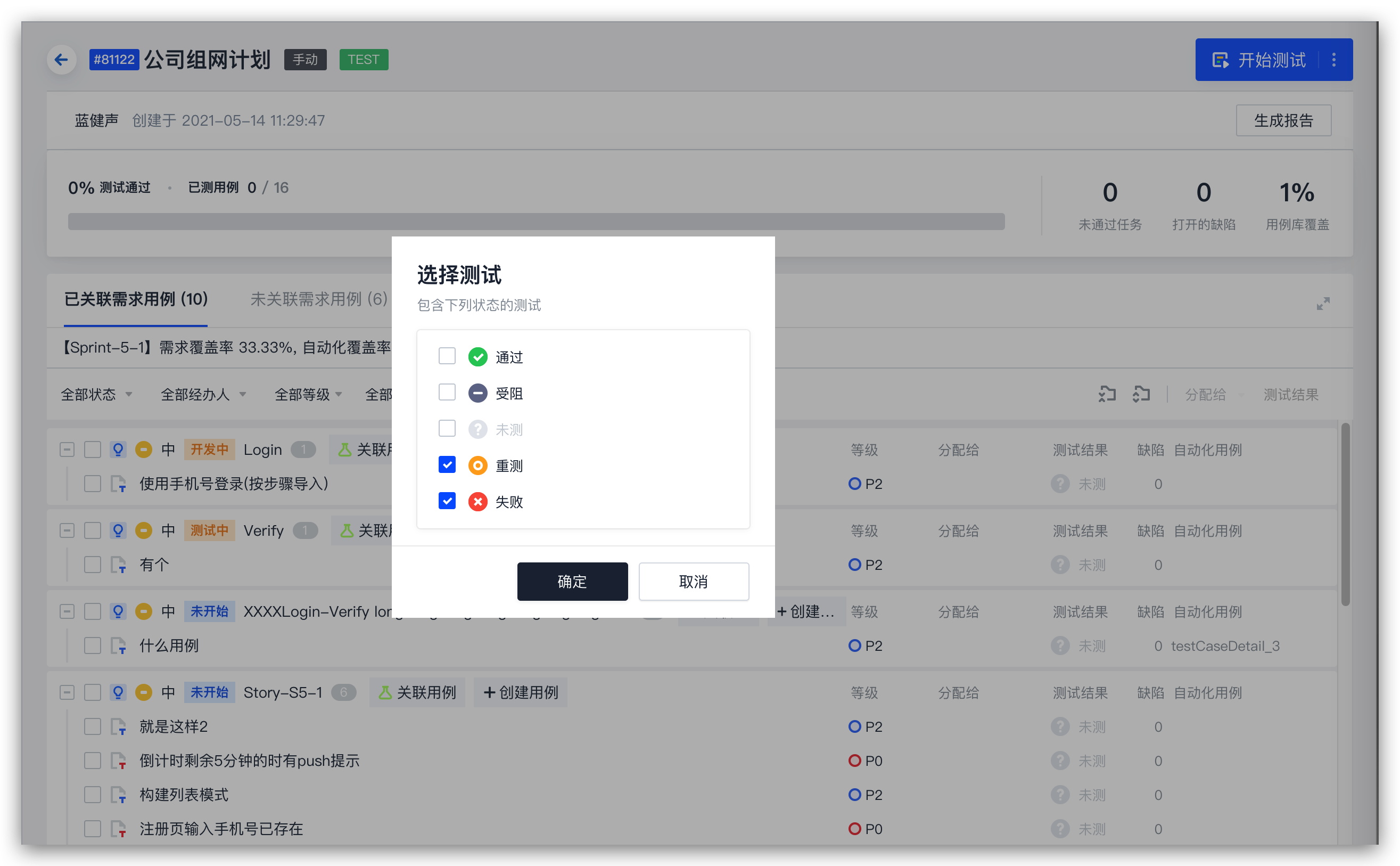This screenshot has width=1400, height=866.
Task: Click the 测试结果 toolbar option
Action: coord(1290,394)
